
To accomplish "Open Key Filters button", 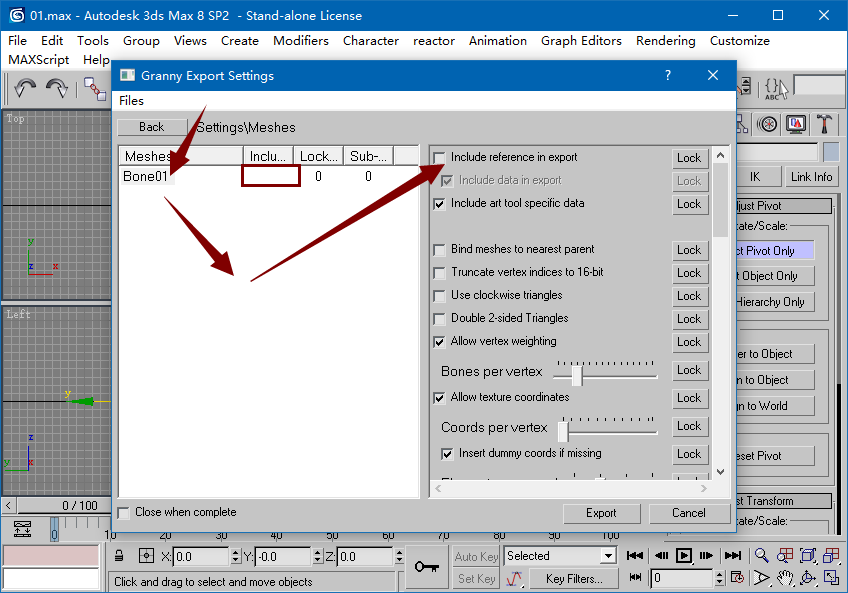I will pos(574,578).
